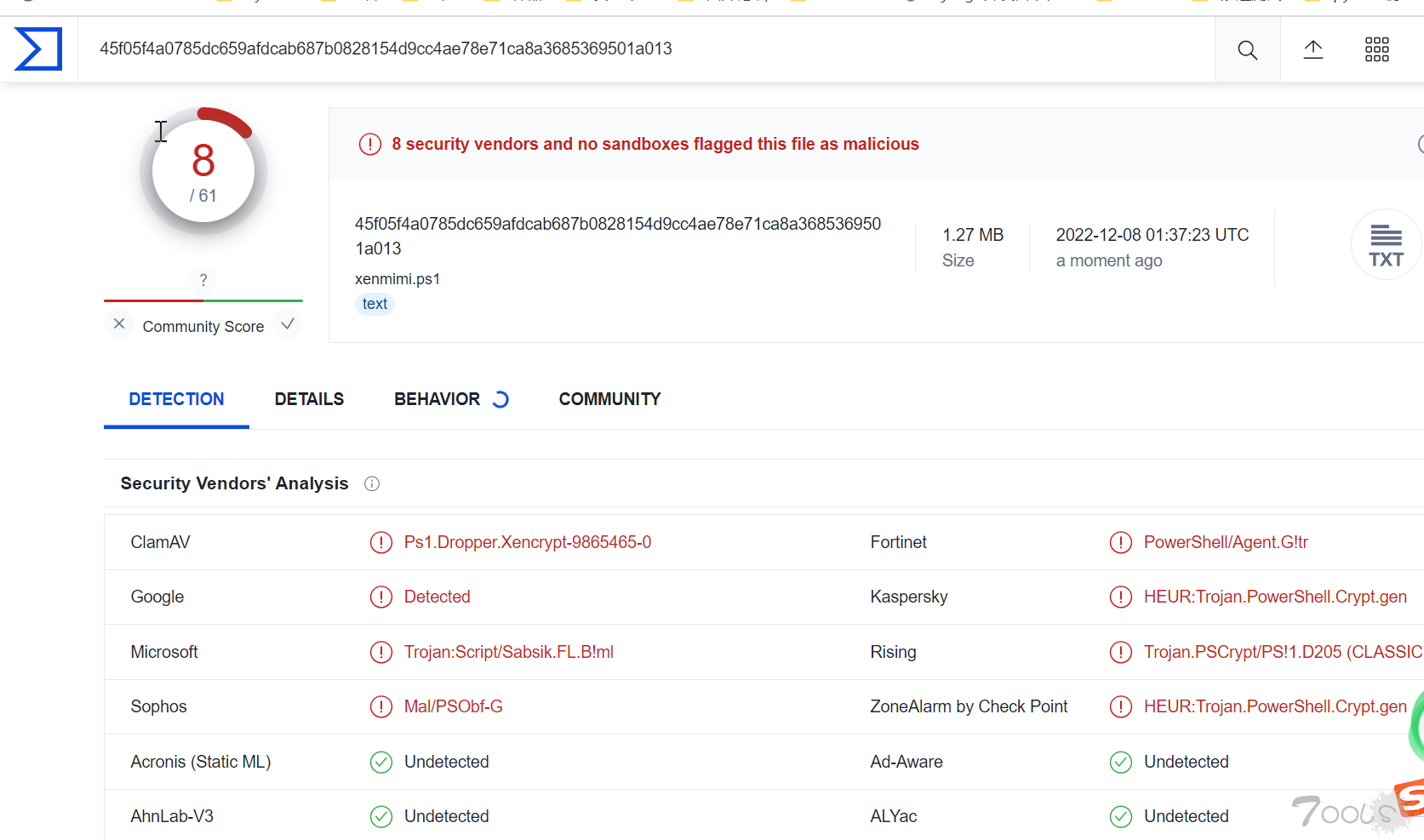The image size is (1424, 840).
Task: Click the Rising detection alert icon
Action: 1120,652
